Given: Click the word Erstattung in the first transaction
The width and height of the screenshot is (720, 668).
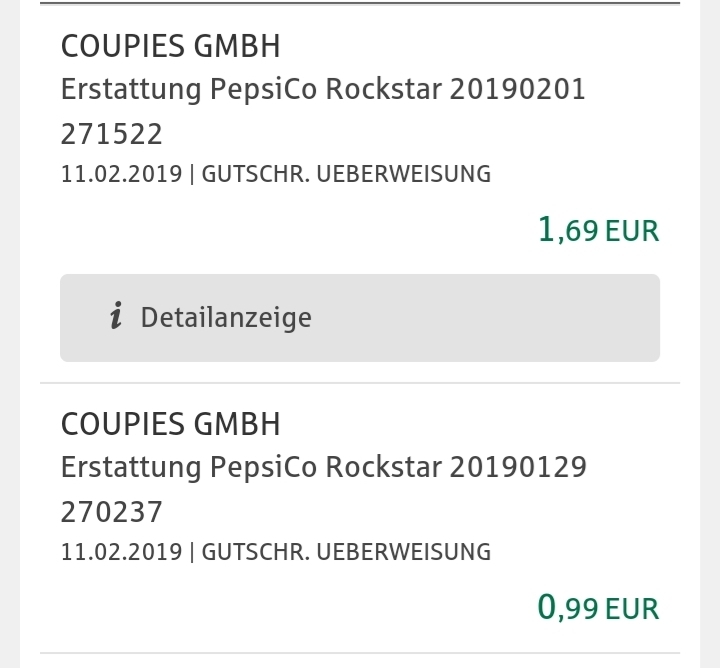Looking at the screenshot, I should pos(131,89).
